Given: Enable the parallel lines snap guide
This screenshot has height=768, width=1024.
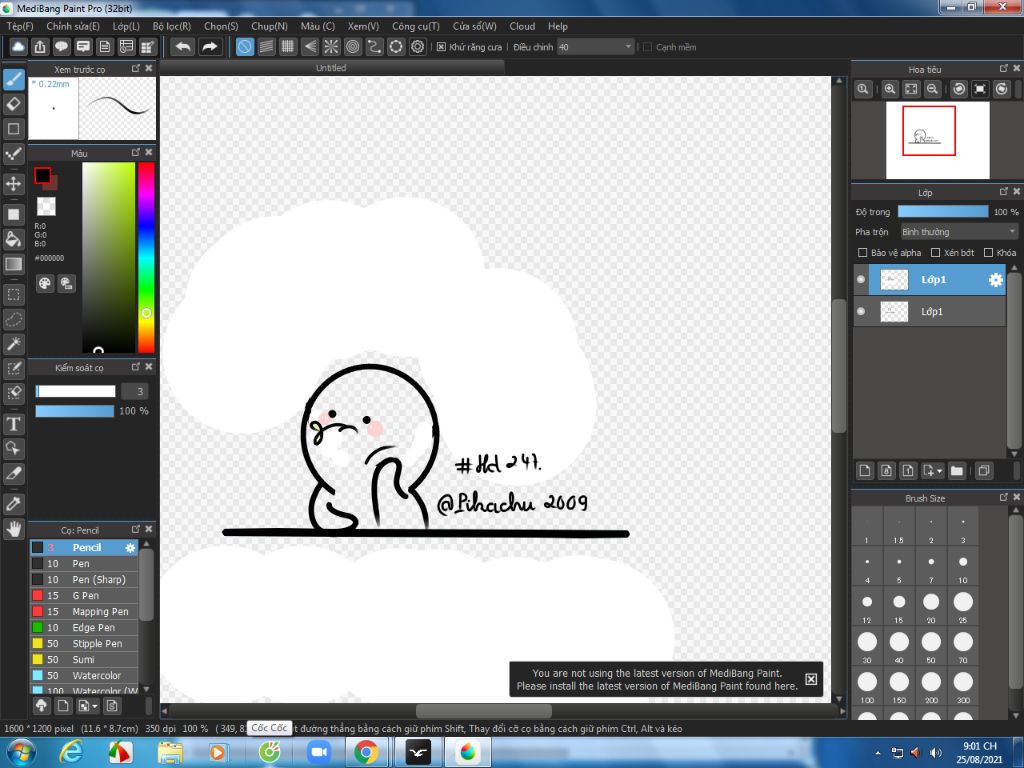Looking at the screenshot, I should tap(266, 47).
